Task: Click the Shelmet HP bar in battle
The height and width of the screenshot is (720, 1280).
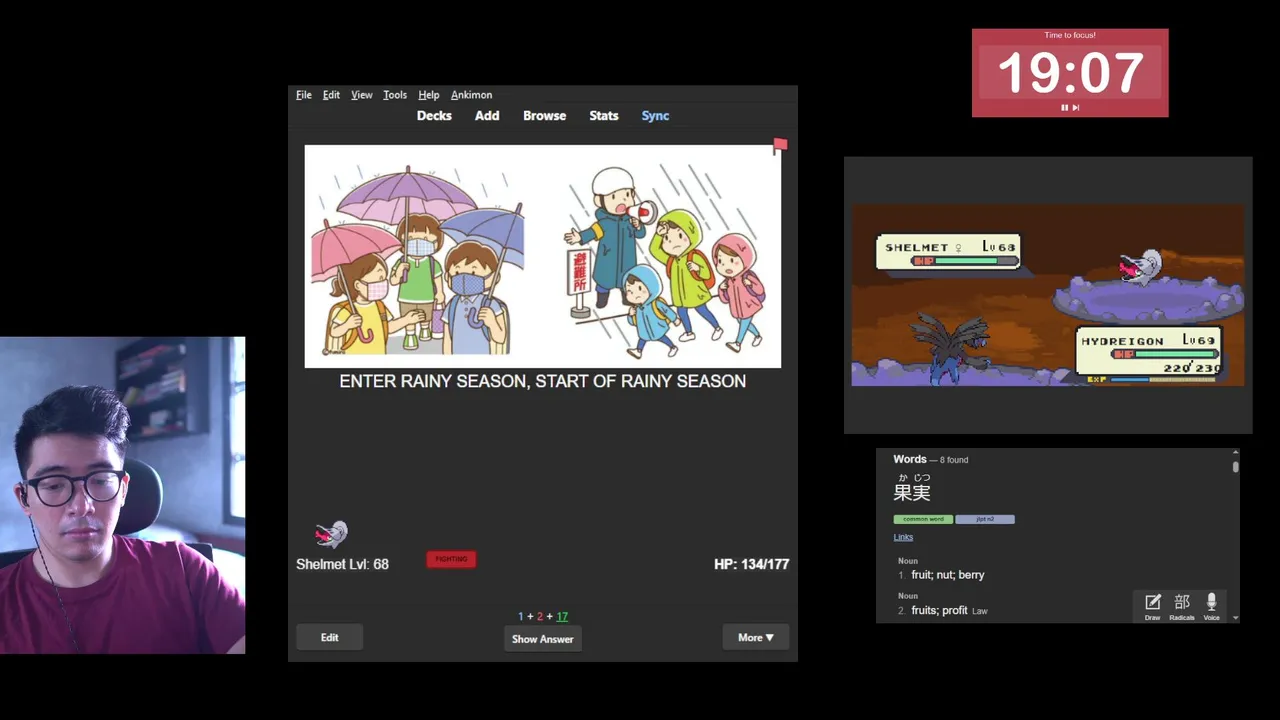Action: [x=966, y=261]
